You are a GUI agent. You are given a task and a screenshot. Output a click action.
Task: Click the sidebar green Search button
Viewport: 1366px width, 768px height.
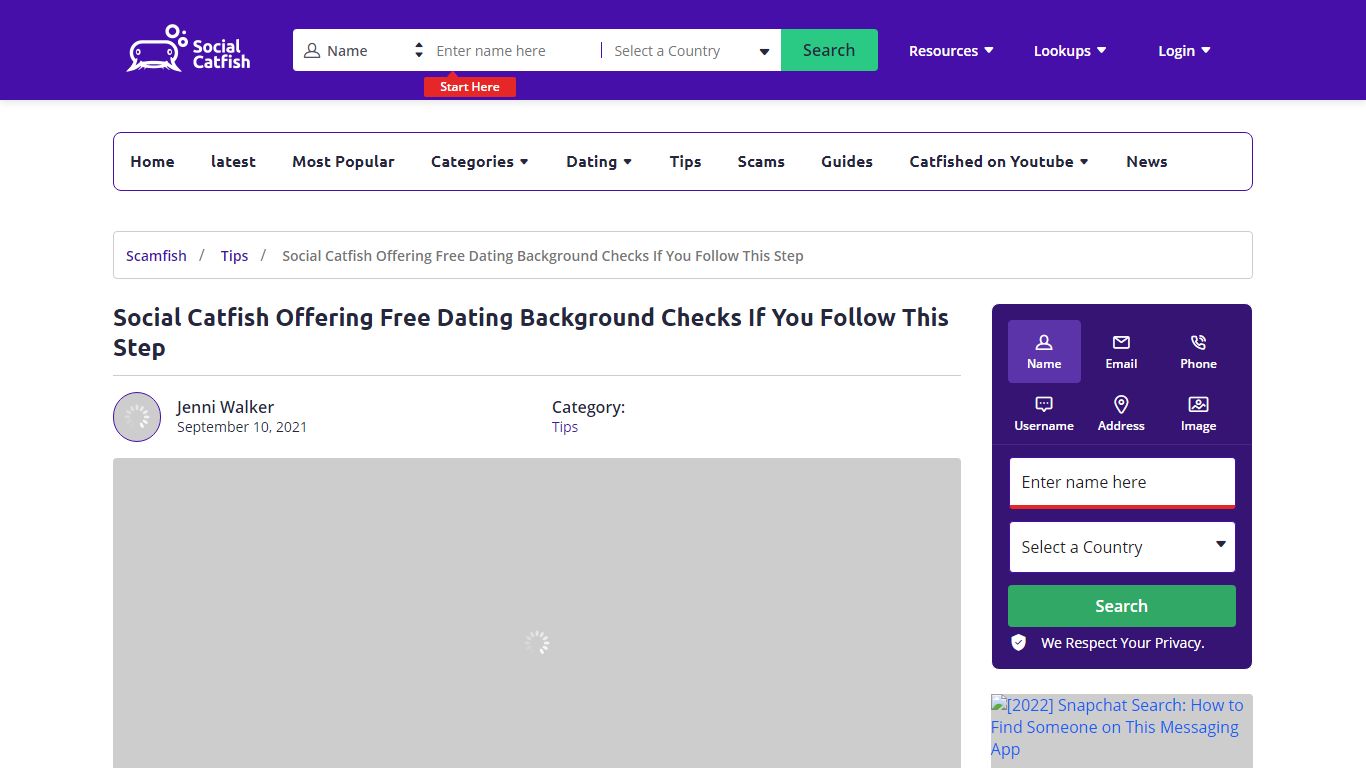[1122, 606]
